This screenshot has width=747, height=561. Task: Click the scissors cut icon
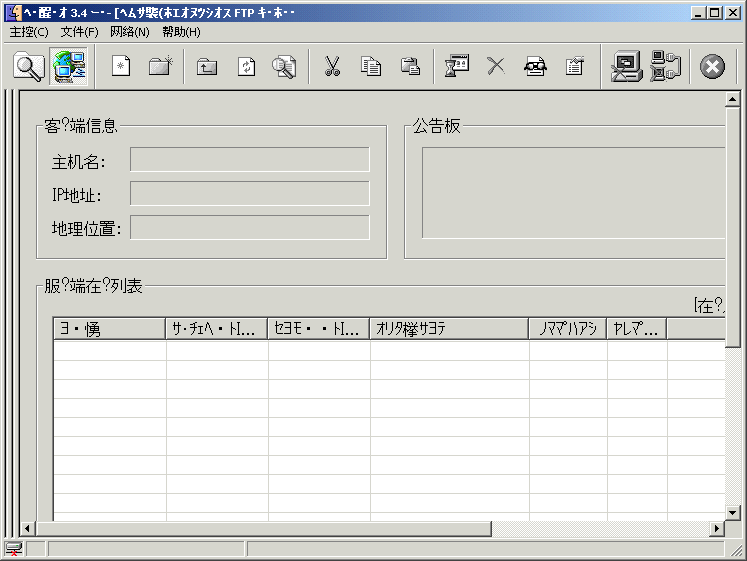click(332, 67)
